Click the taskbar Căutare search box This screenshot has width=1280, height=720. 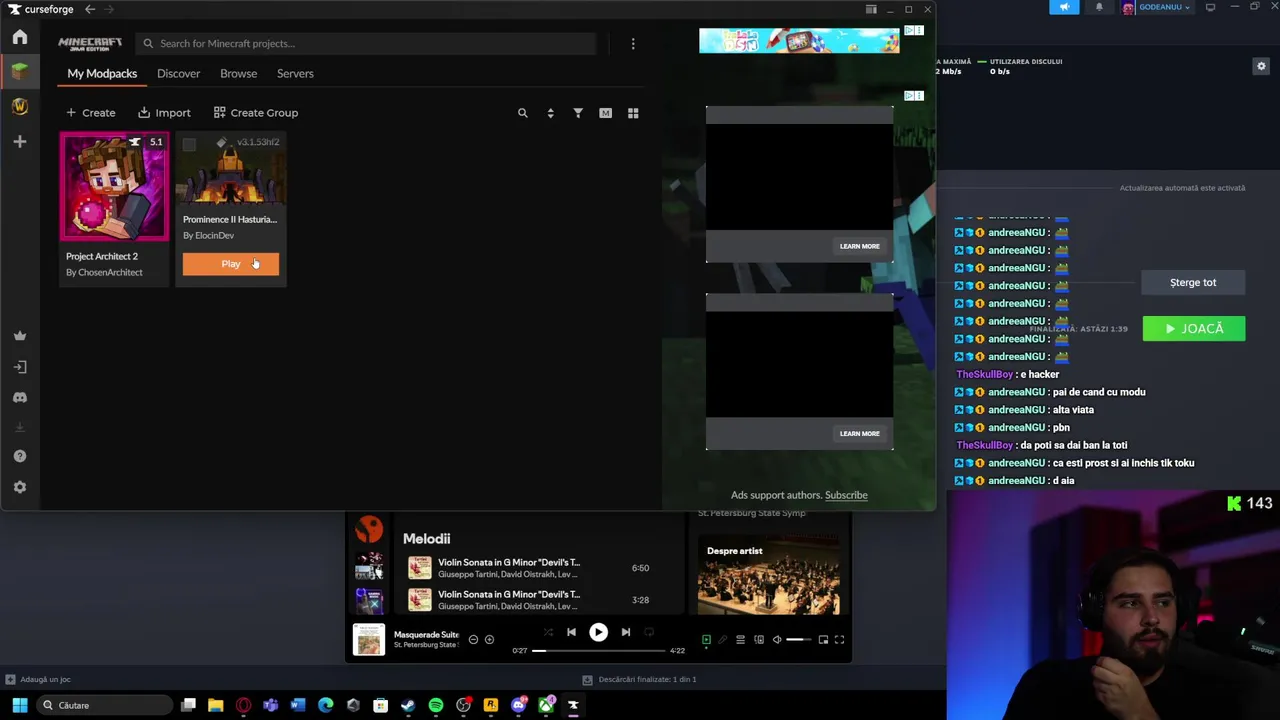click(105, 705)
